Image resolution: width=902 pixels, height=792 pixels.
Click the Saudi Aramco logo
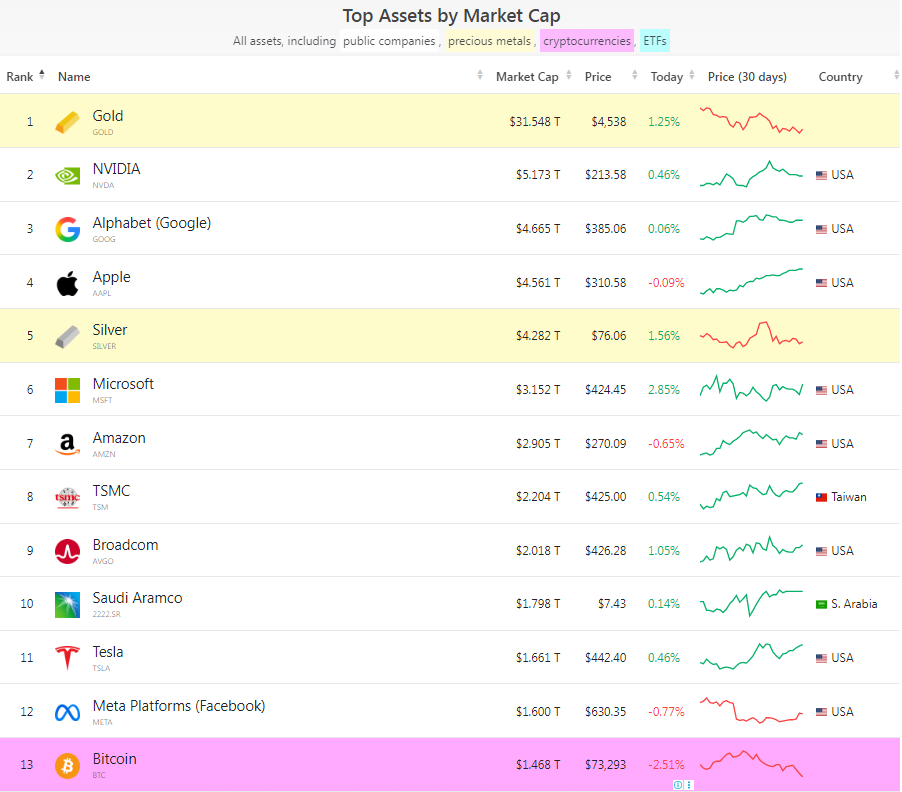tap(67, 604)
